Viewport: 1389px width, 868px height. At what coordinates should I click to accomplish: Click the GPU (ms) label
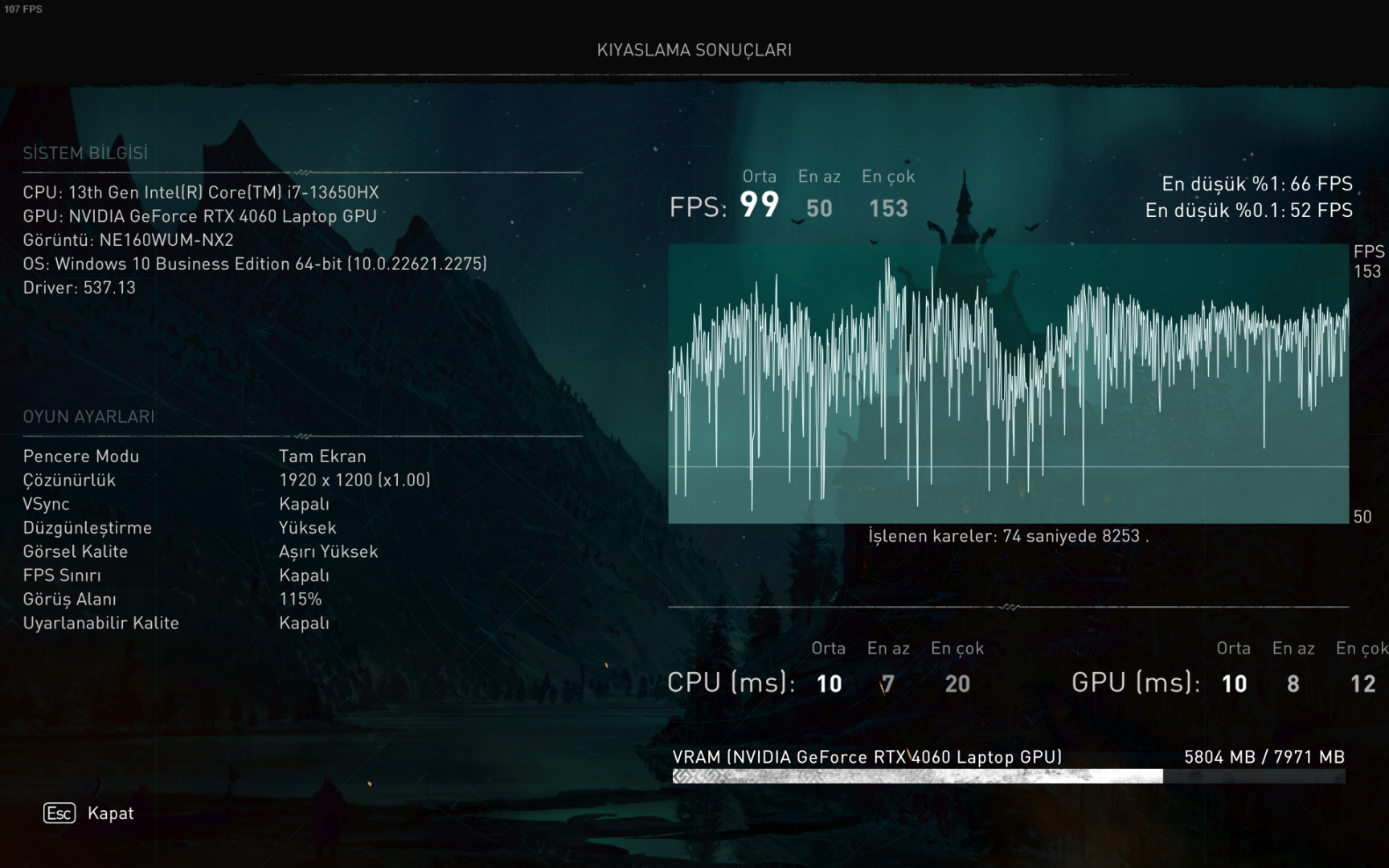point(1136,682)
